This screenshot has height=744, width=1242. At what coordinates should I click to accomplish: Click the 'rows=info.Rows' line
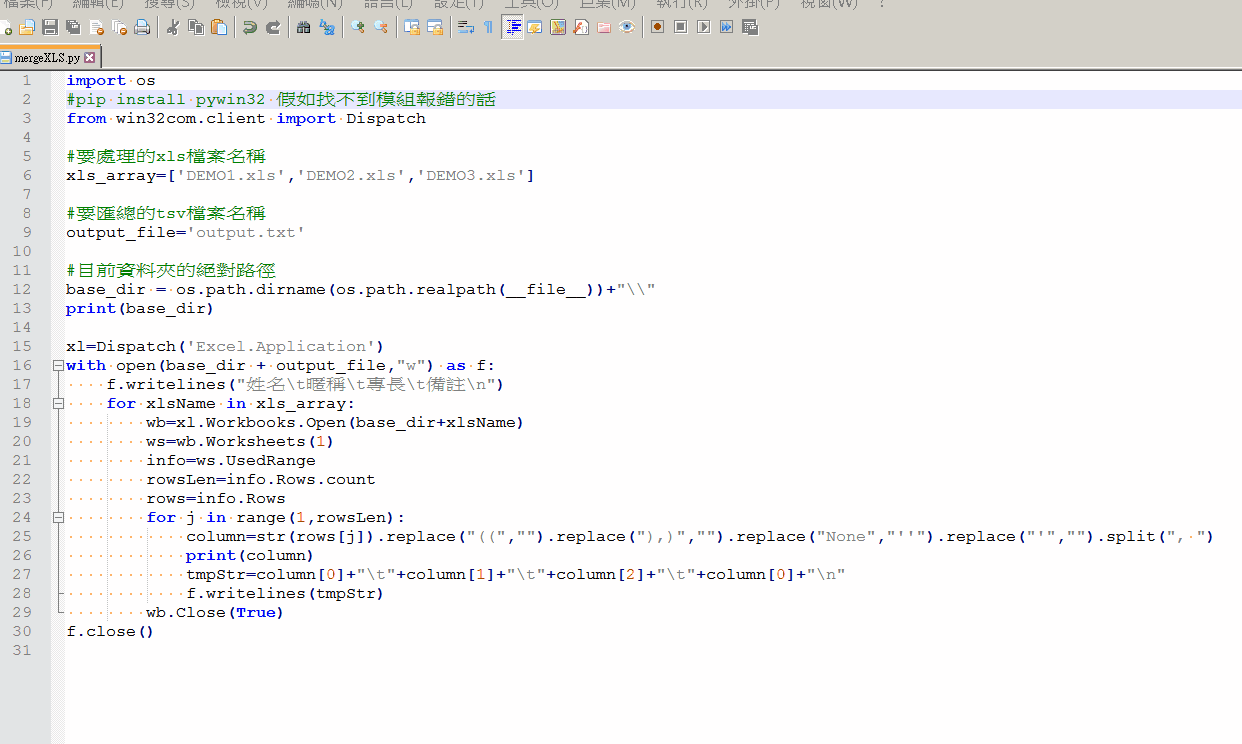[x=216, y=499]
